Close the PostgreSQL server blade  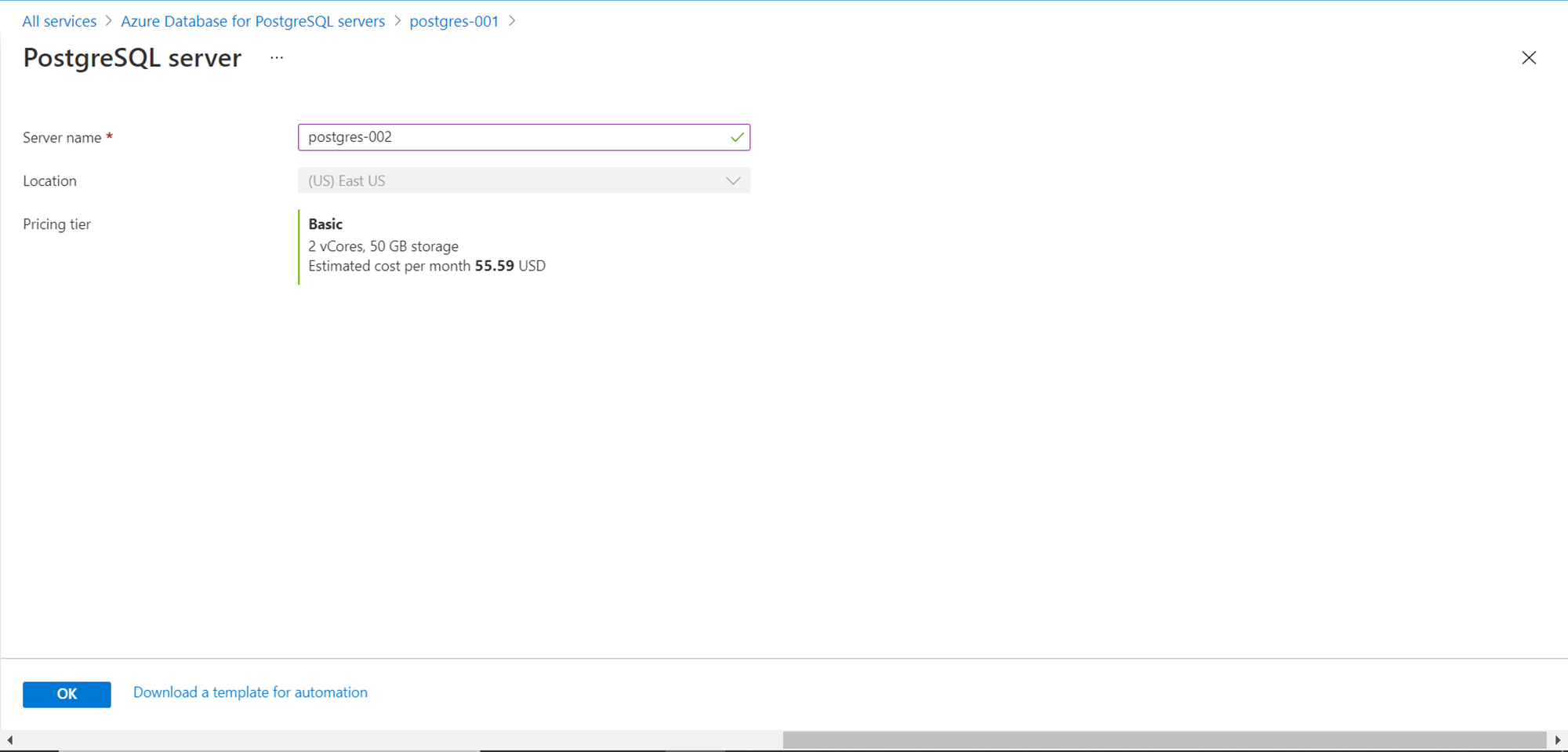tap(1529, 58)
